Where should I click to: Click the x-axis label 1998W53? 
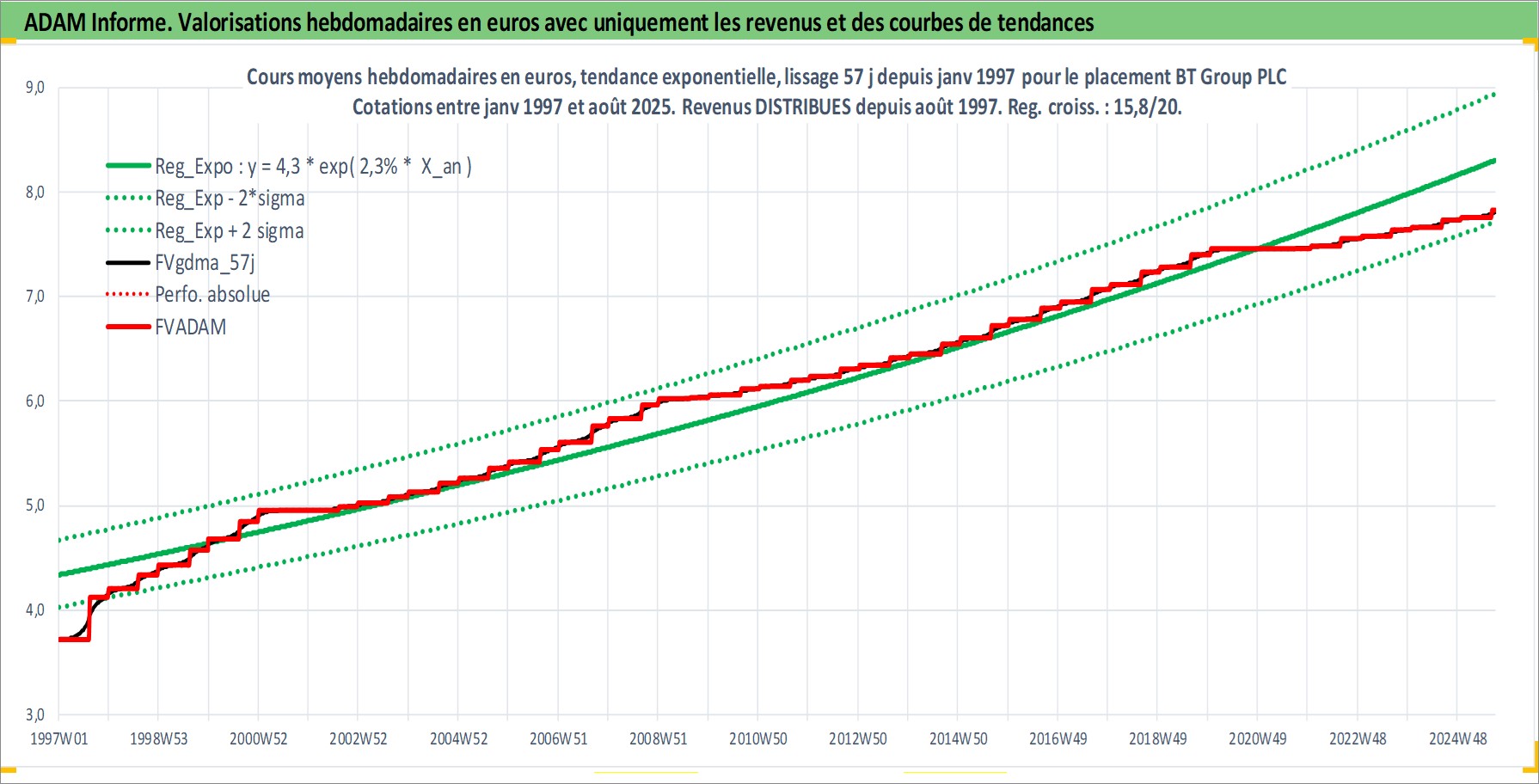[159, 739]
